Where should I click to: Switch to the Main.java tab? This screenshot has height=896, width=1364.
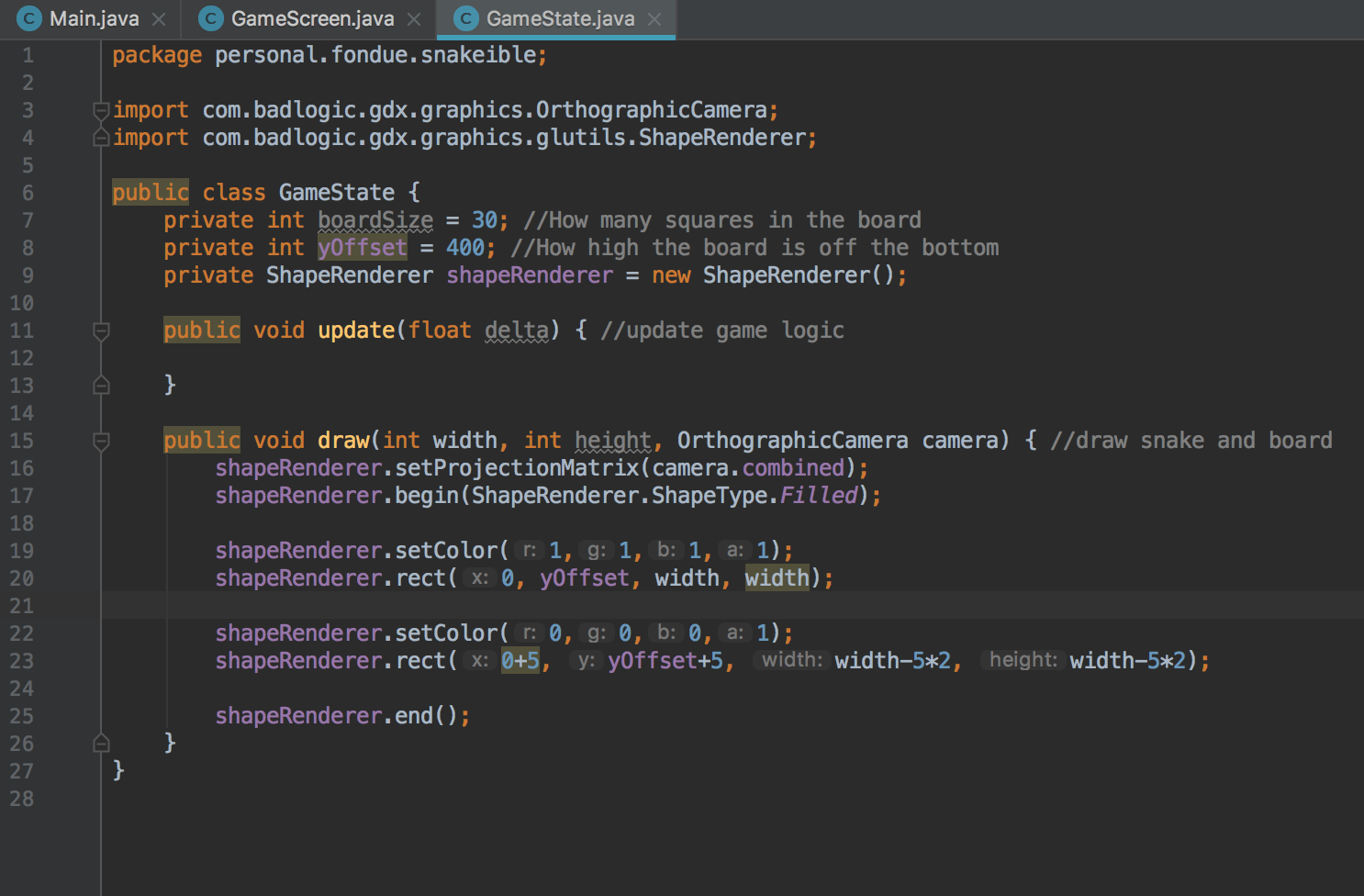pos(91,19)
